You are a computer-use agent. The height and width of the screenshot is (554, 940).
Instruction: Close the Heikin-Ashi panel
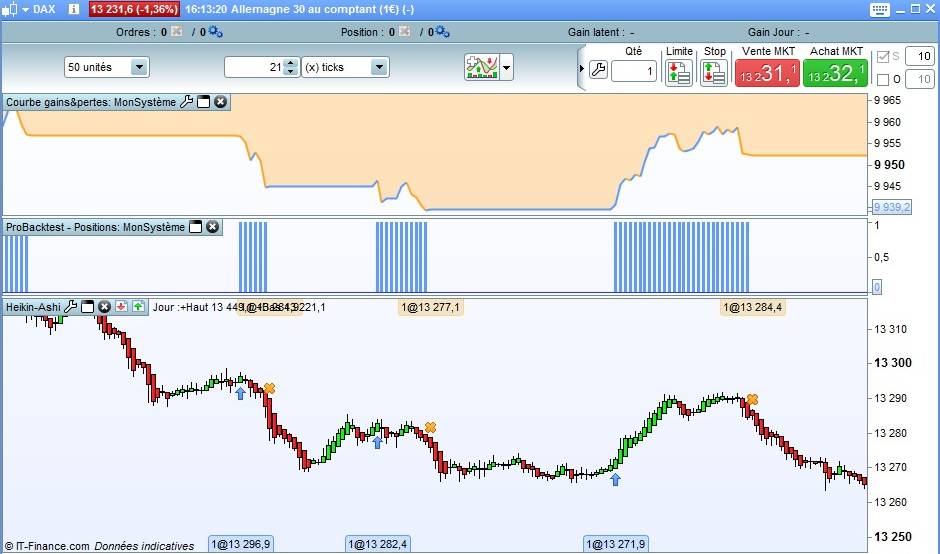104,307
